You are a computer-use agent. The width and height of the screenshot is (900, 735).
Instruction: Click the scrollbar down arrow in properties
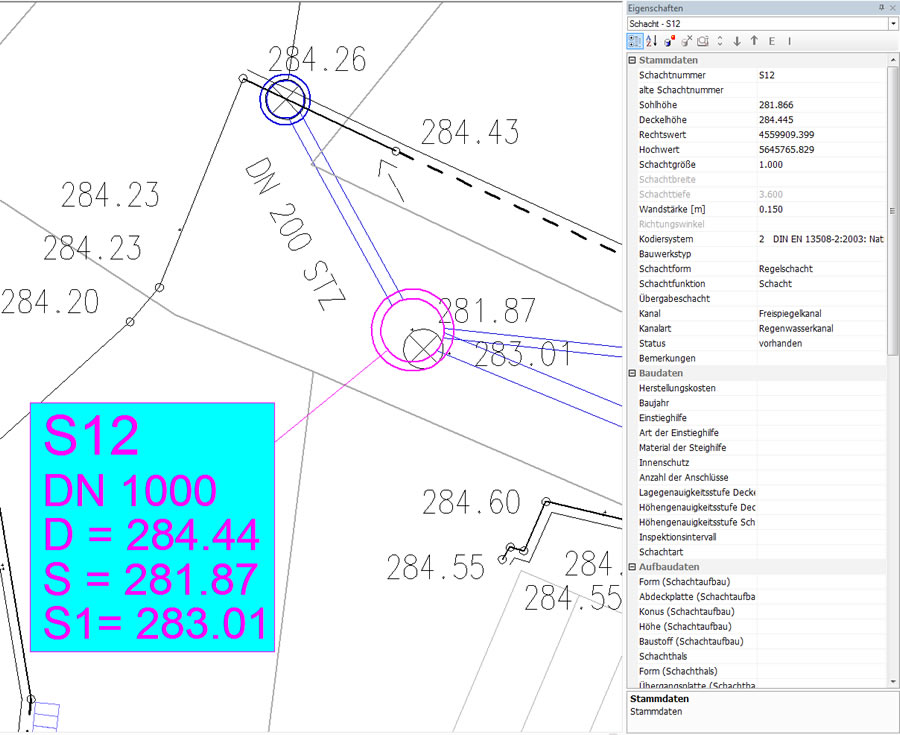[x=893, y=682]
